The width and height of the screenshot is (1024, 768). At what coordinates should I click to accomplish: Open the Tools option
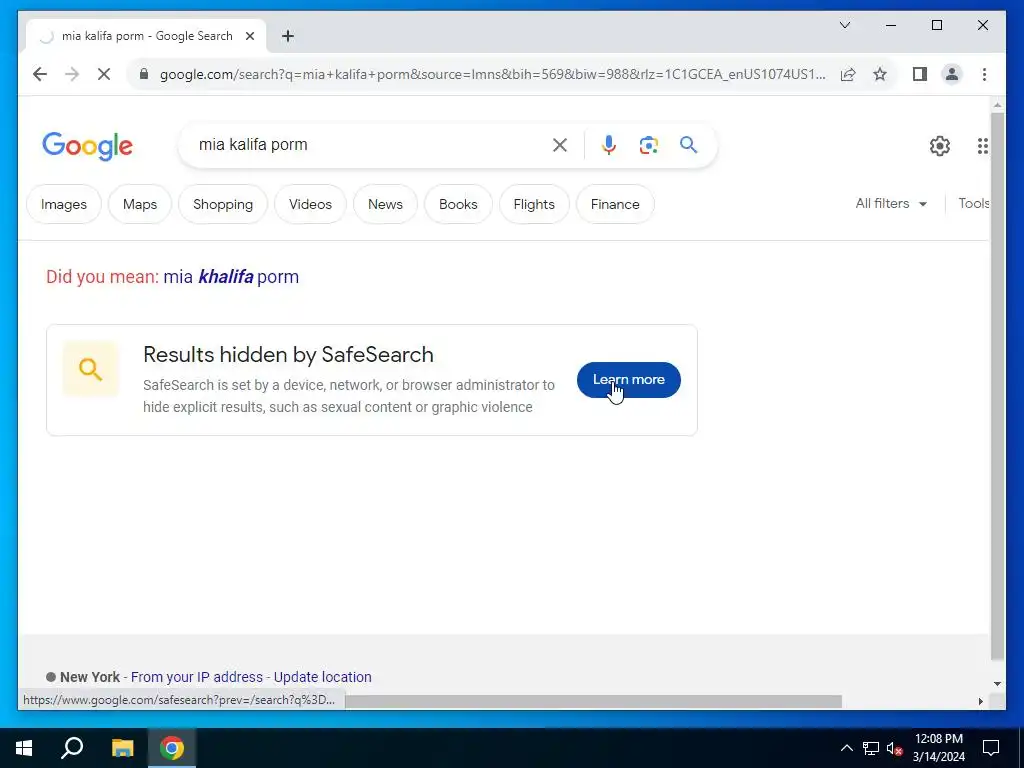pyautogui.click(x=973, y=204)
